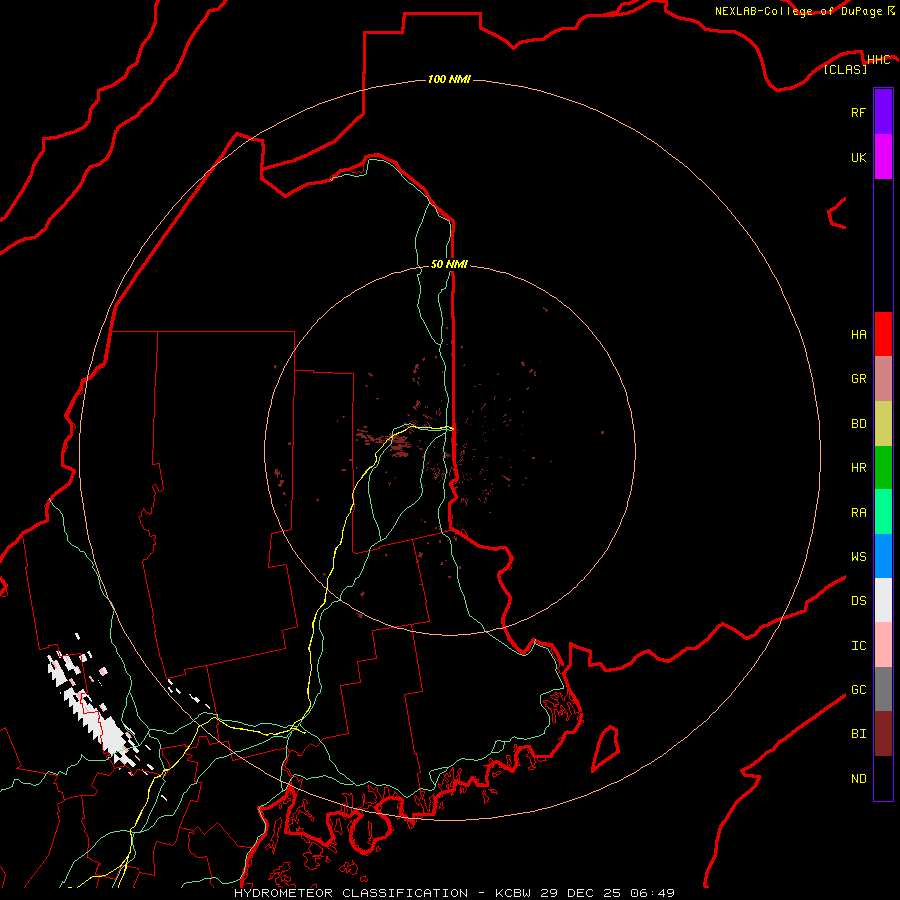Click the WS legend label
The height and width of the screenshot is (900, 900).
858,556
